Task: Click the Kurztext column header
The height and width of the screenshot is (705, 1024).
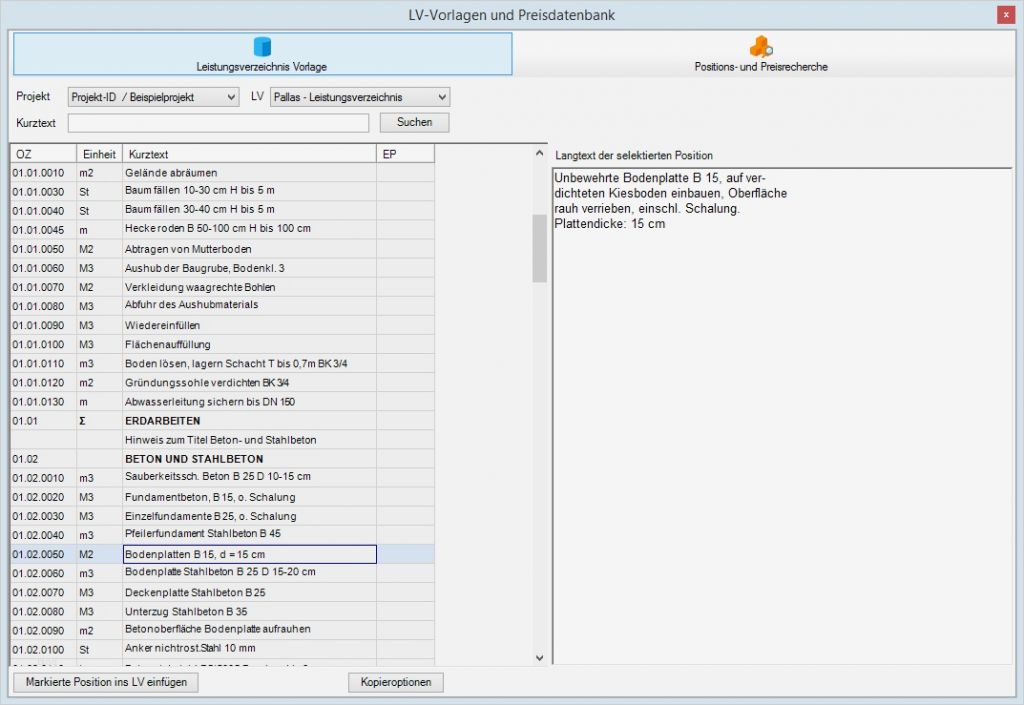Action: pyautogui.click(x=249, y=154)
